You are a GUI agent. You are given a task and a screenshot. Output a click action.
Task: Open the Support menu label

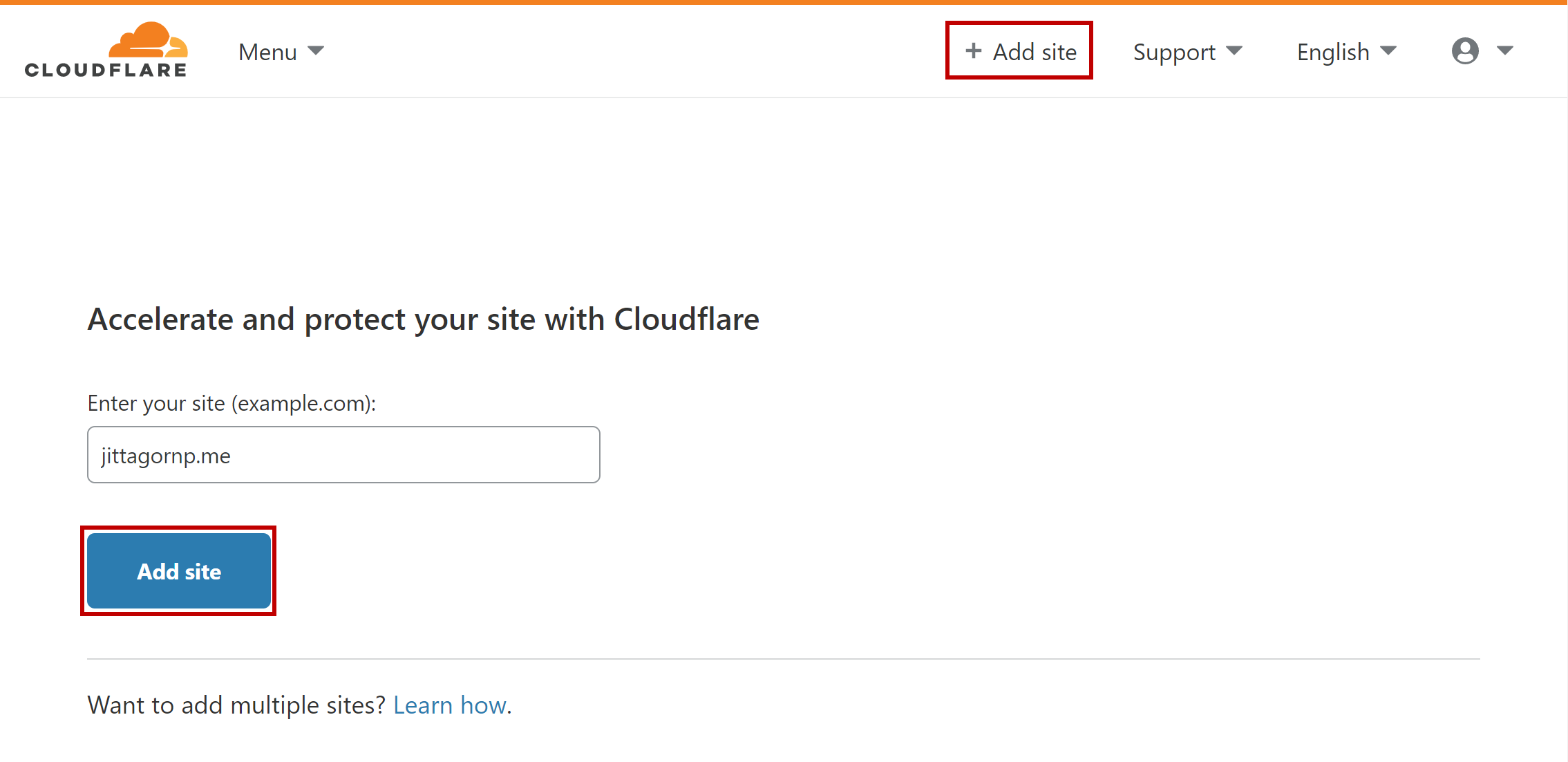click(1174, 52)
